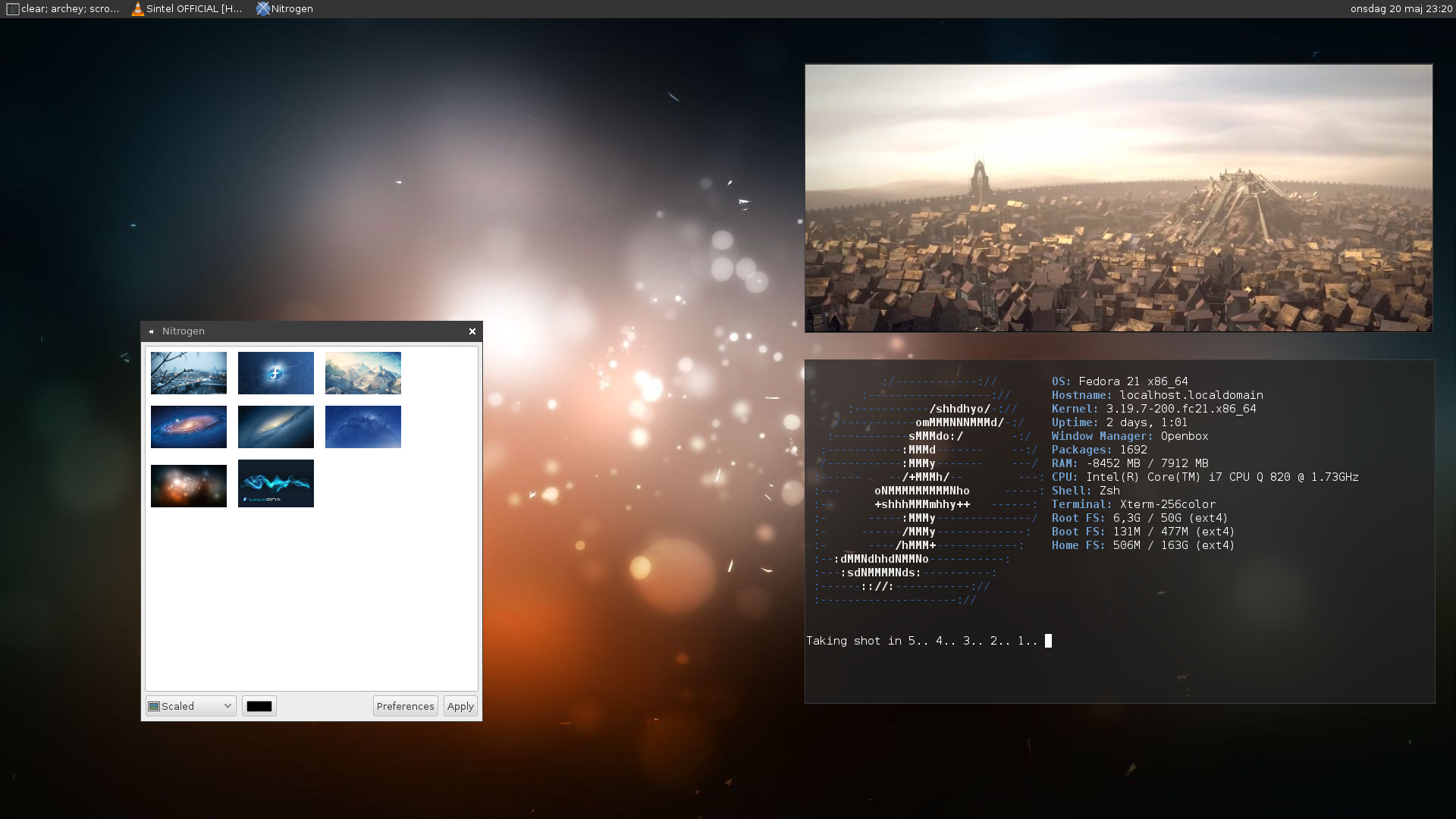Click the 'Fedora 21 x86_64' OS text in terminal
The image size is (1456, 819).
pyautogui.click(x=1133, y=381)
